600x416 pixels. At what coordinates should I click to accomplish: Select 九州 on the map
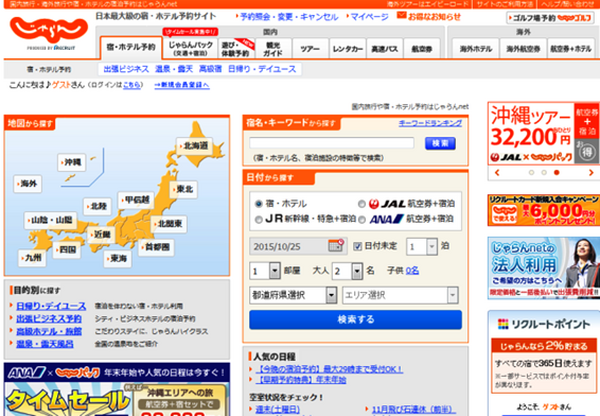point(32,258)
